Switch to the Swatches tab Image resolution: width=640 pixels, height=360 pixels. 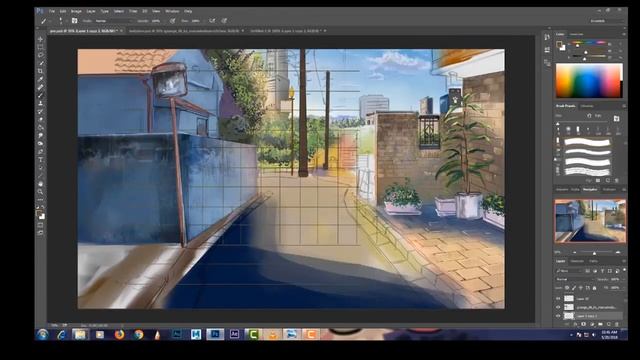click(576, 34)
